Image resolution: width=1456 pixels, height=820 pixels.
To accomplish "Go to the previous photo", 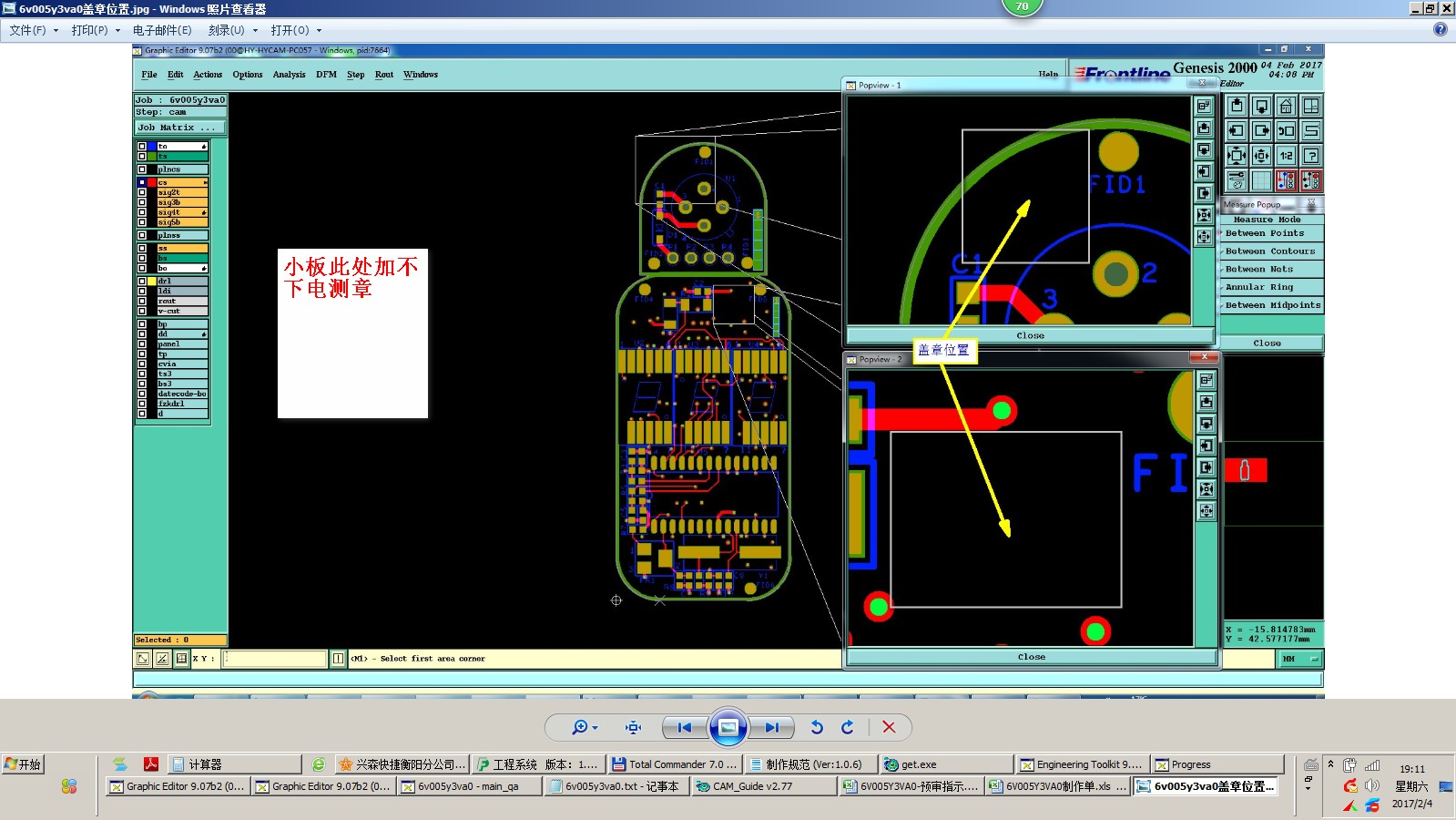I will point(685,727).
